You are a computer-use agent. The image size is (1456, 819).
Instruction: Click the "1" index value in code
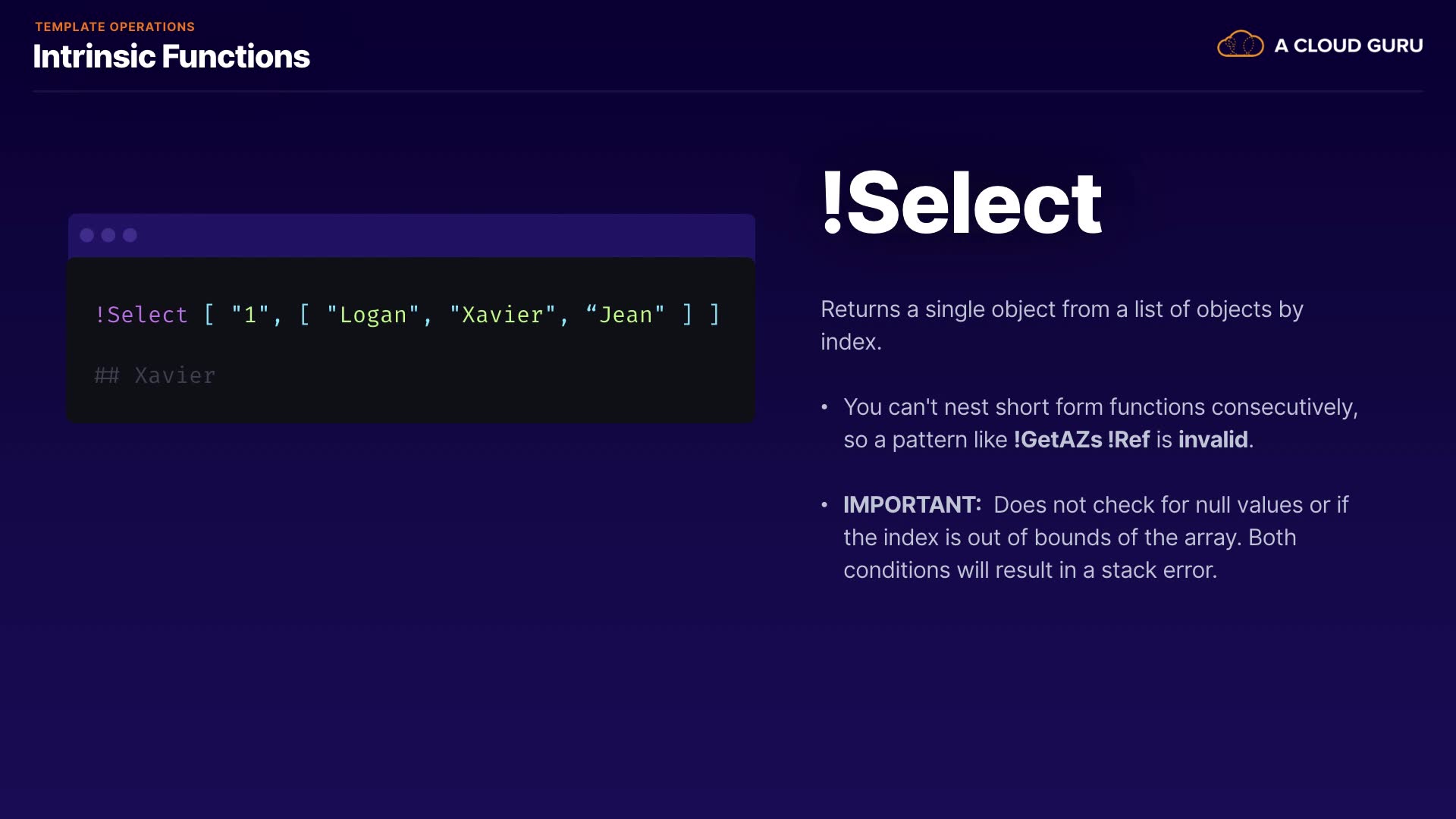pyautogui.click(x=250, y=315)
